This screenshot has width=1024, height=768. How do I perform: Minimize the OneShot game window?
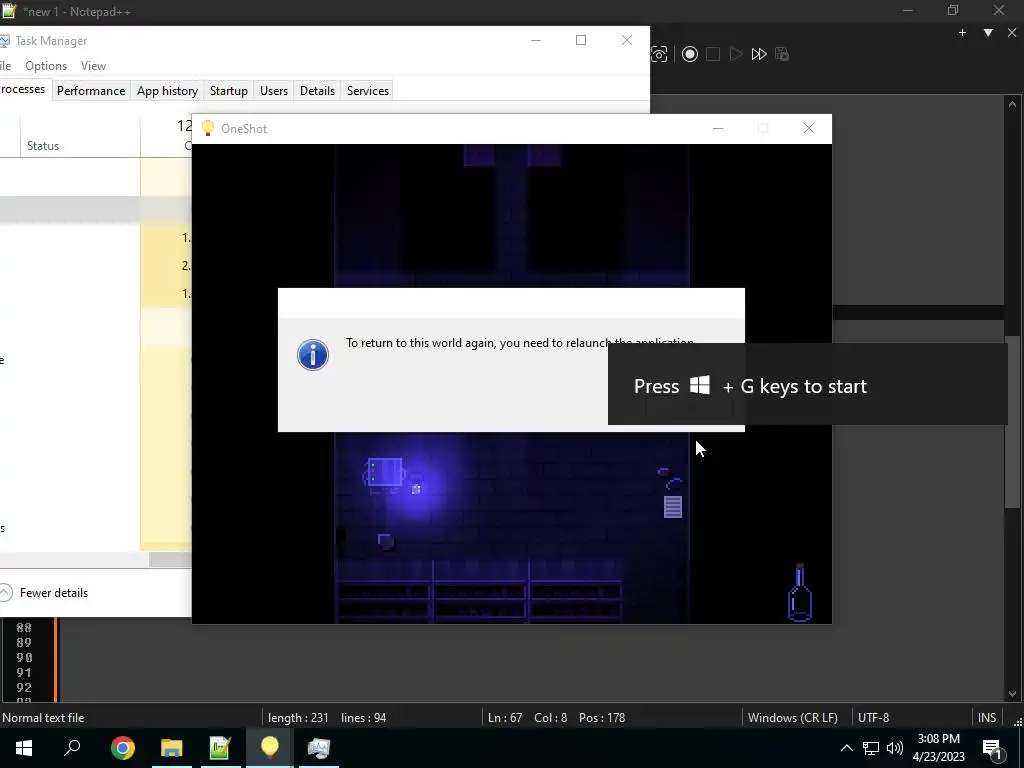click(x=718, y=129)
